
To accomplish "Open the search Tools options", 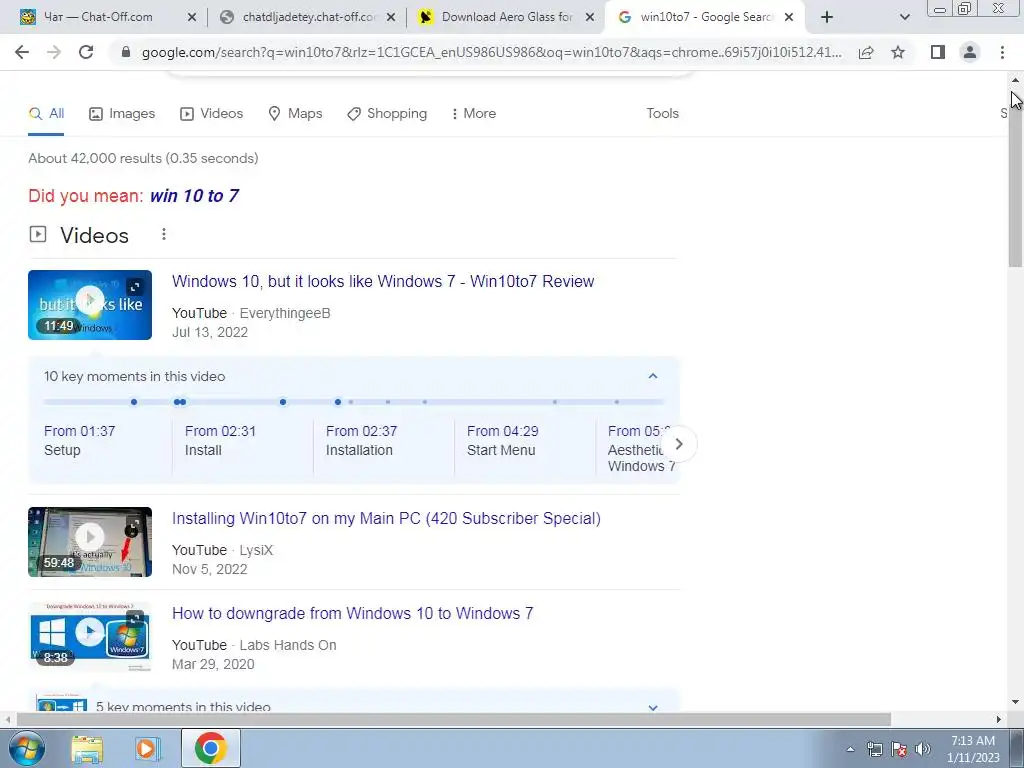I will (662, 114).
